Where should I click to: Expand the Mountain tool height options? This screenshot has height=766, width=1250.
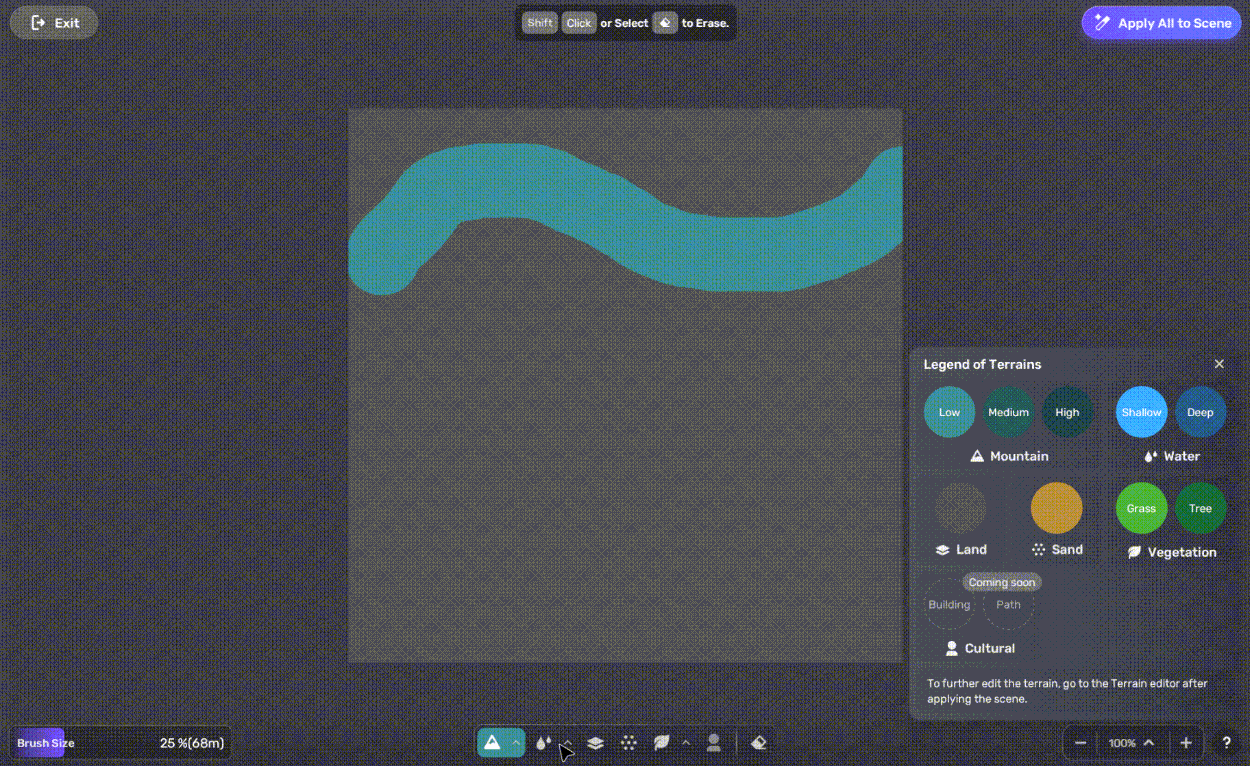516,743
